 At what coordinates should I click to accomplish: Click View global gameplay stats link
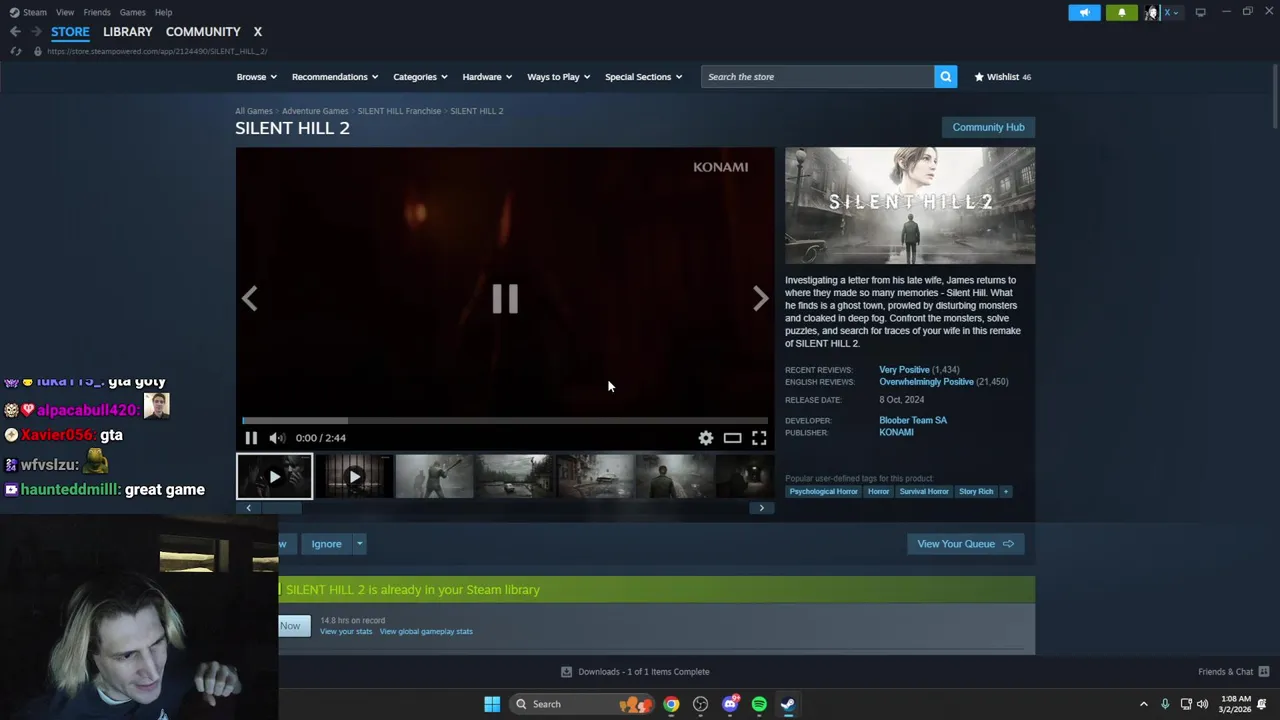426,632
